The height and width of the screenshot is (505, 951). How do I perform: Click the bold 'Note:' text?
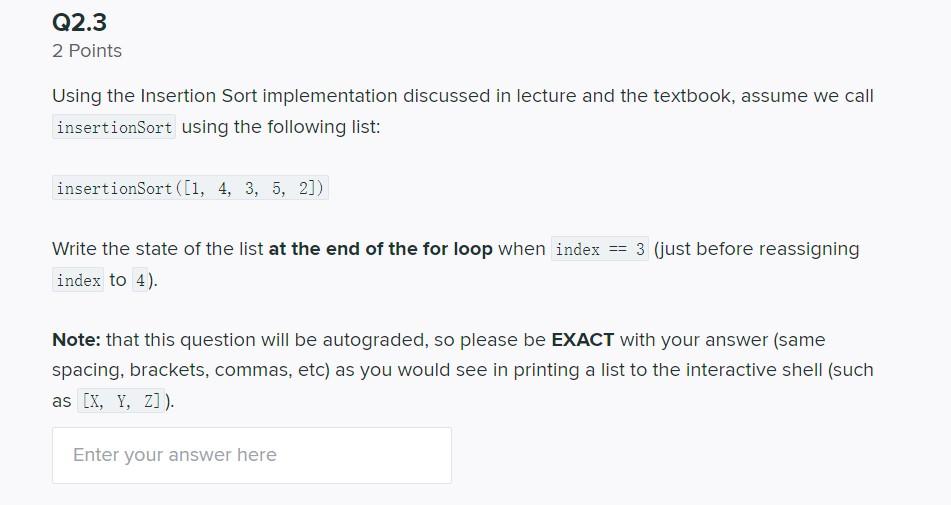pos(76,339)
